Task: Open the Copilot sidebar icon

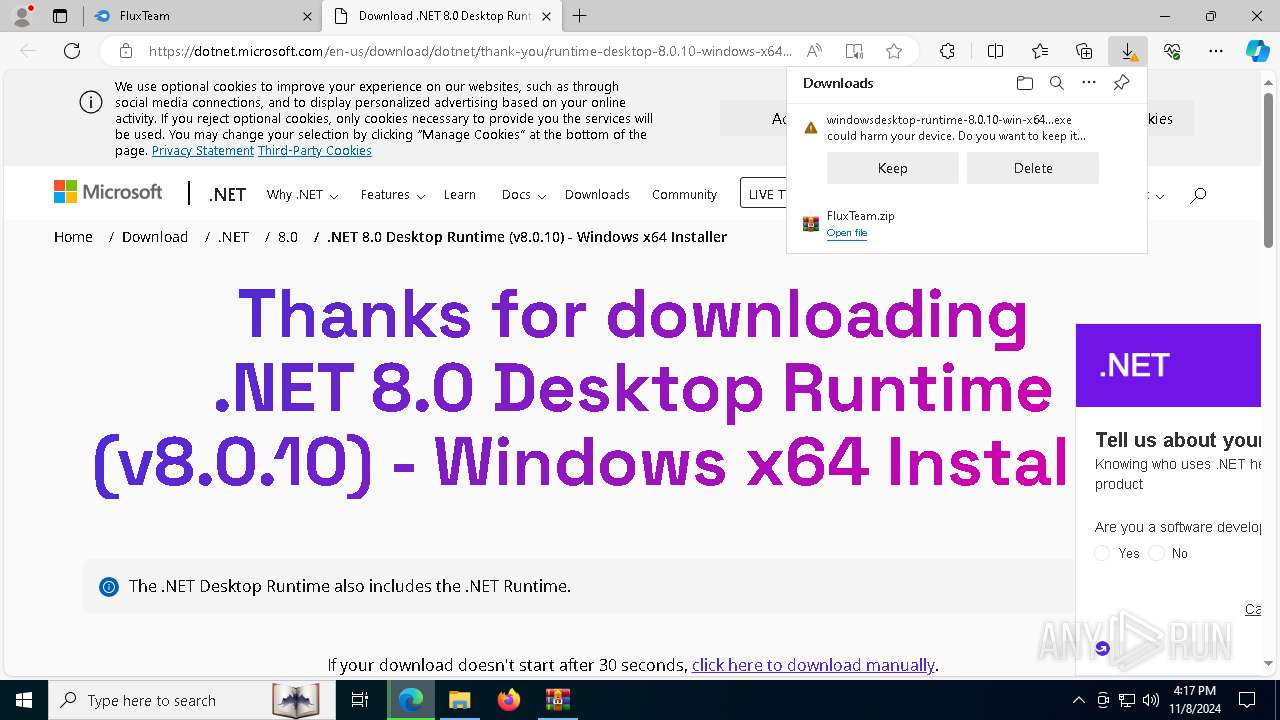Action: 1257,51
